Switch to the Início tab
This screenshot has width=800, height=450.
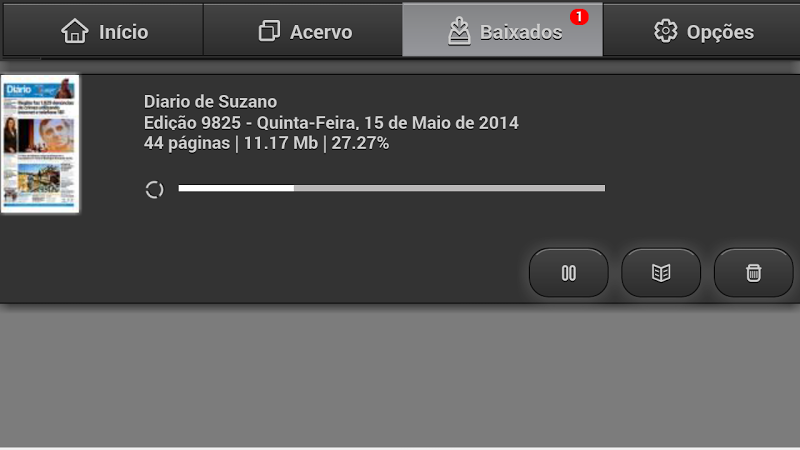(x=104, y=30)
